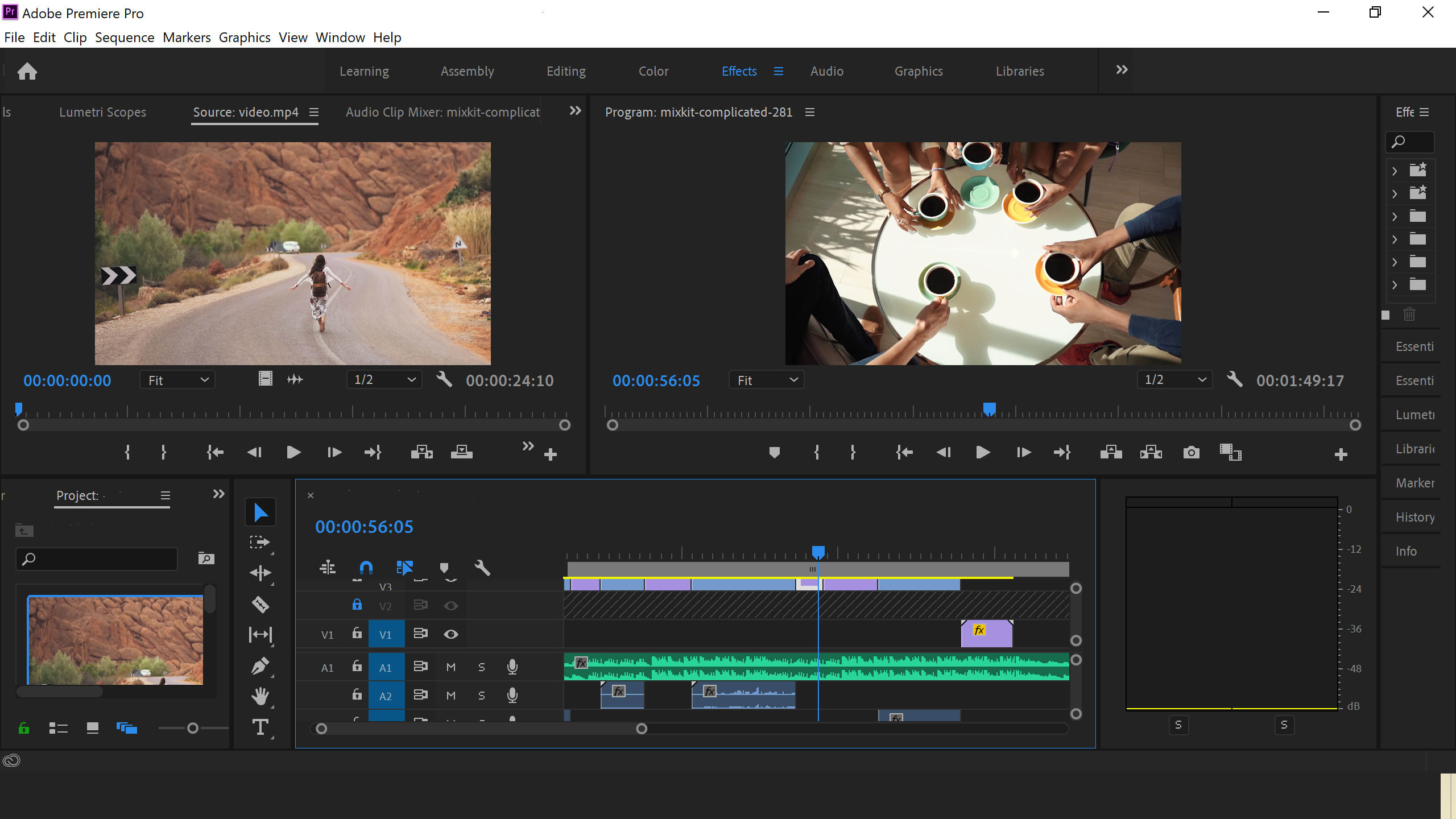Viewport: 1456px width, 819px height.
Task: Expand the Effects panel presets
Action: click(x=1392, y=170)
